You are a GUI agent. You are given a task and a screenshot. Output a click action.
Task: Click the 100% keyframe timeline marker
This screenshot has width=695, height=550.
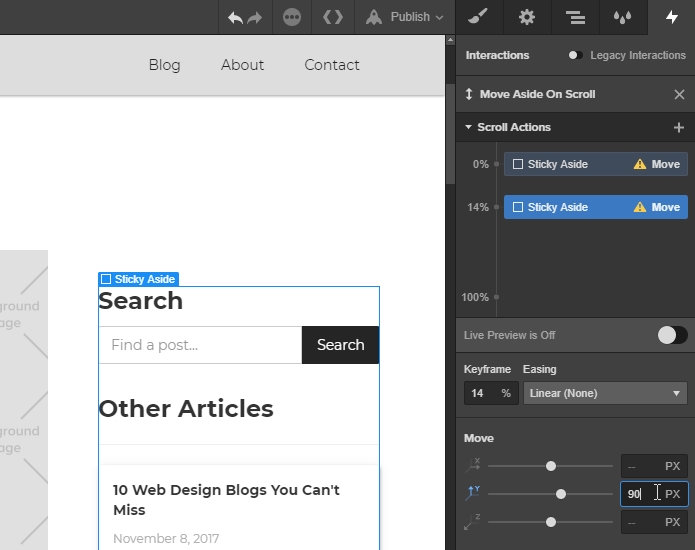pos(496,297)
